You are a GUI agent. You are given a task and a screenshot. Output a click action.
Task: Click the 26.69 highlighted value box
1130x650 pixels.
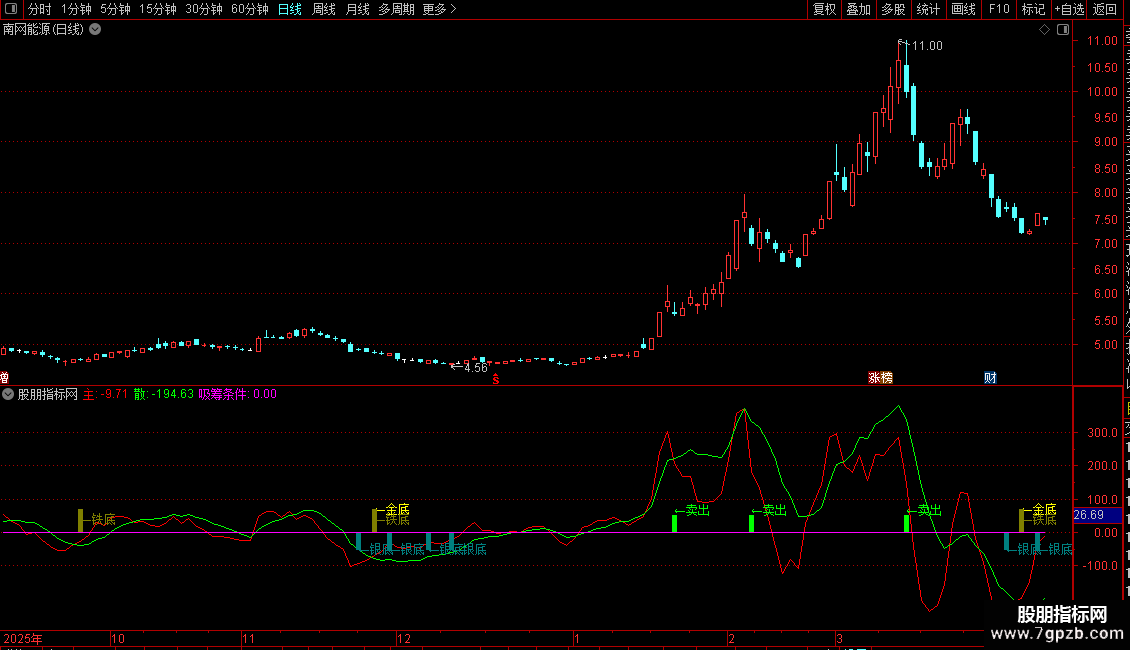click(1097, 515)
